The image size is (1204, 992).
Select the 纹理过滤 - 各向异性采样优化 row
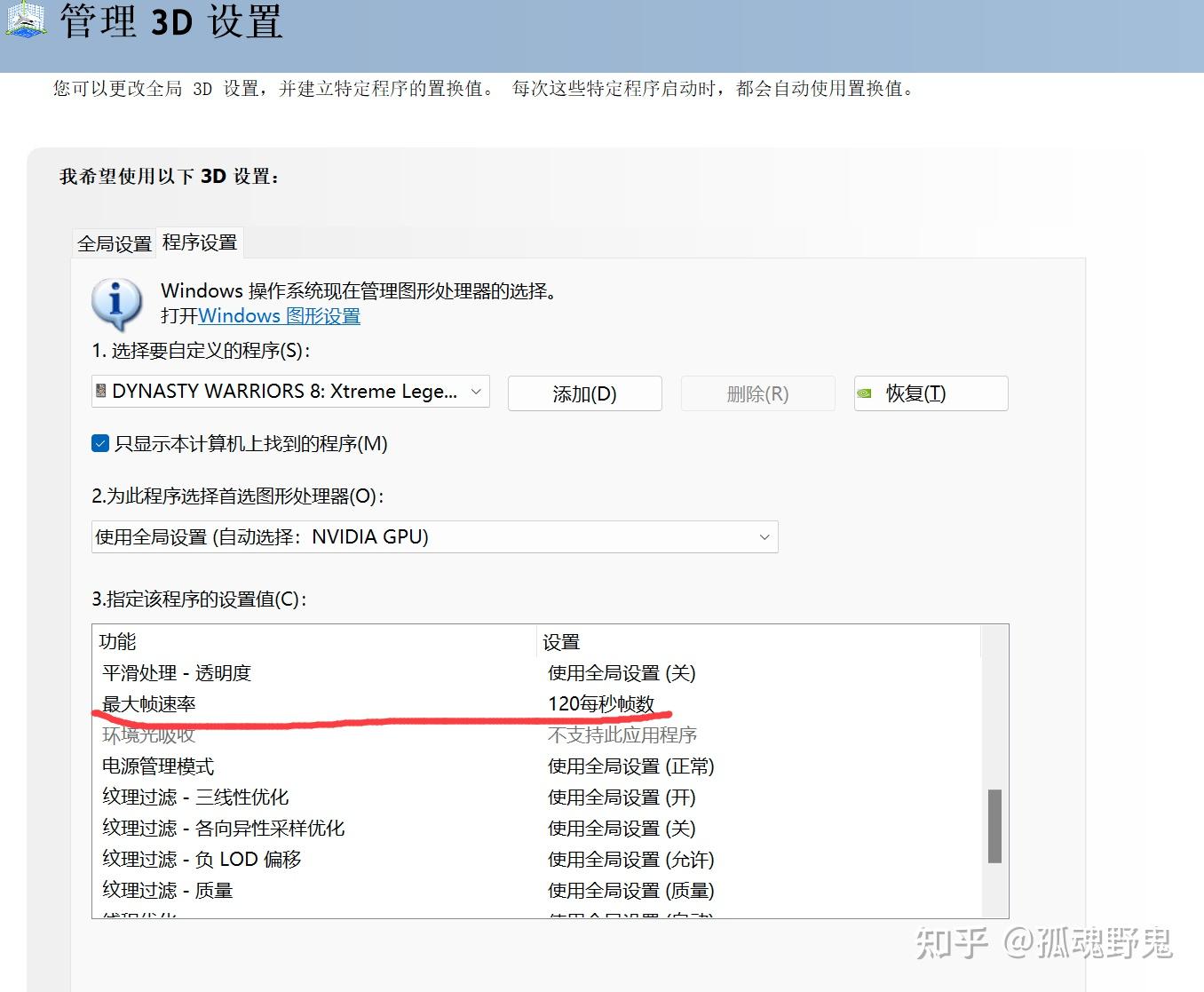(536, 829)
